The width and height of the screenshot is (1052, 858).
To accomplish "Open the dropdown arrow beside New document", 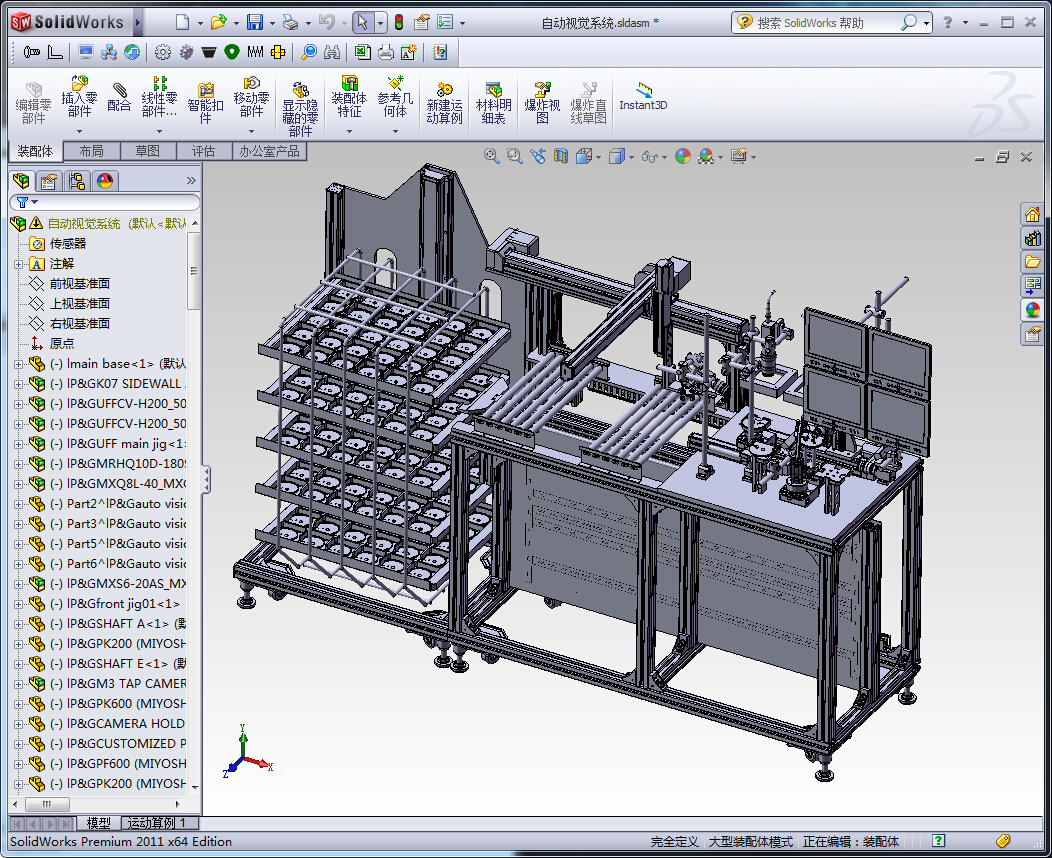I will point(200,23).
